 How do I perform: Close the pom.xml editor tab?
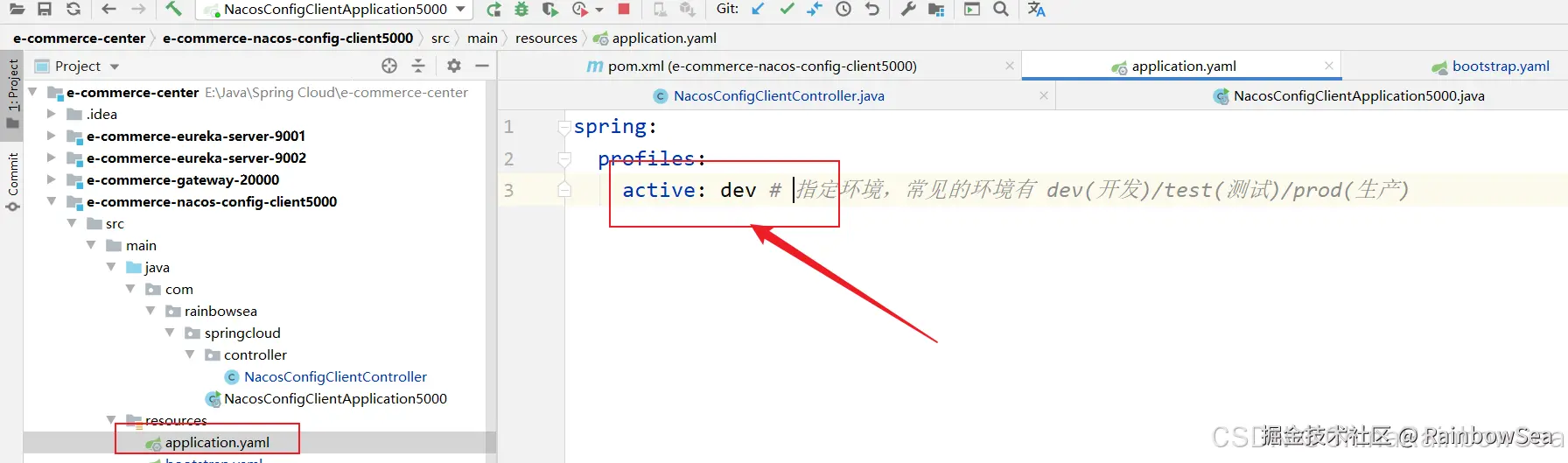[1010, 66]
